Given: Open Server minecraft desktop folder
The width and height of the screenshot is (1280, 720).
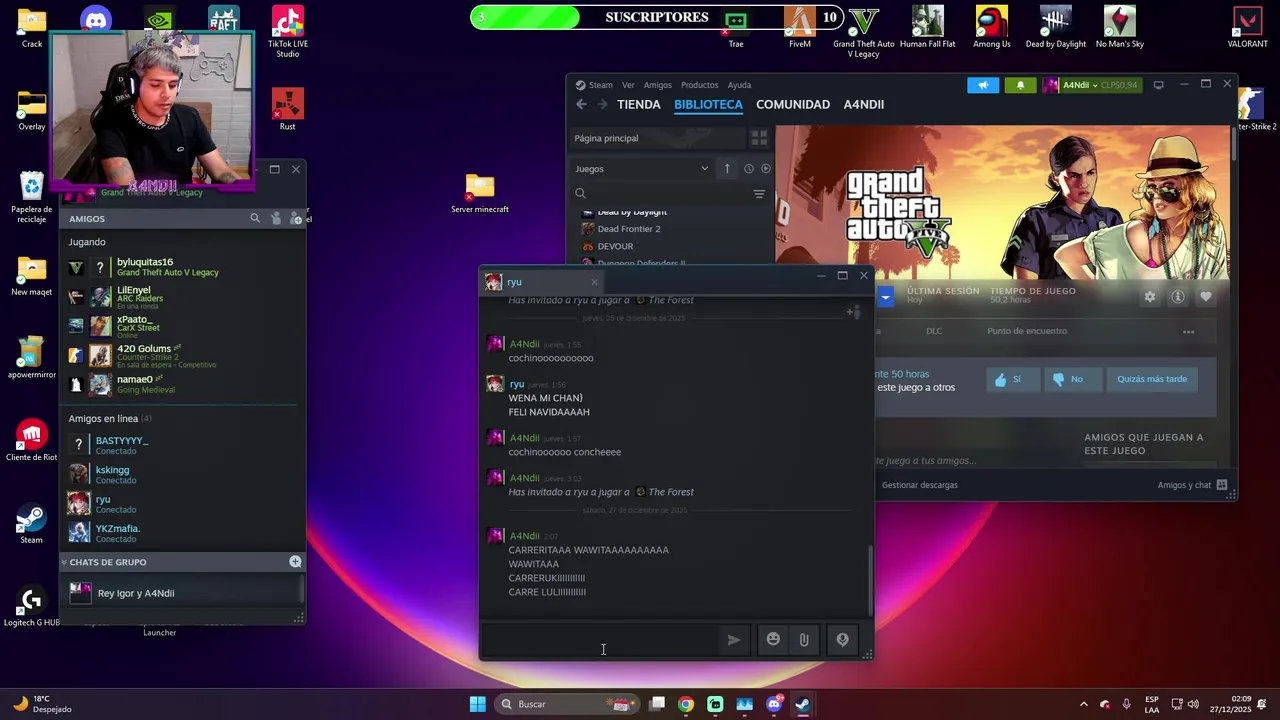Looking at the screenshot, I should [480, 193].
